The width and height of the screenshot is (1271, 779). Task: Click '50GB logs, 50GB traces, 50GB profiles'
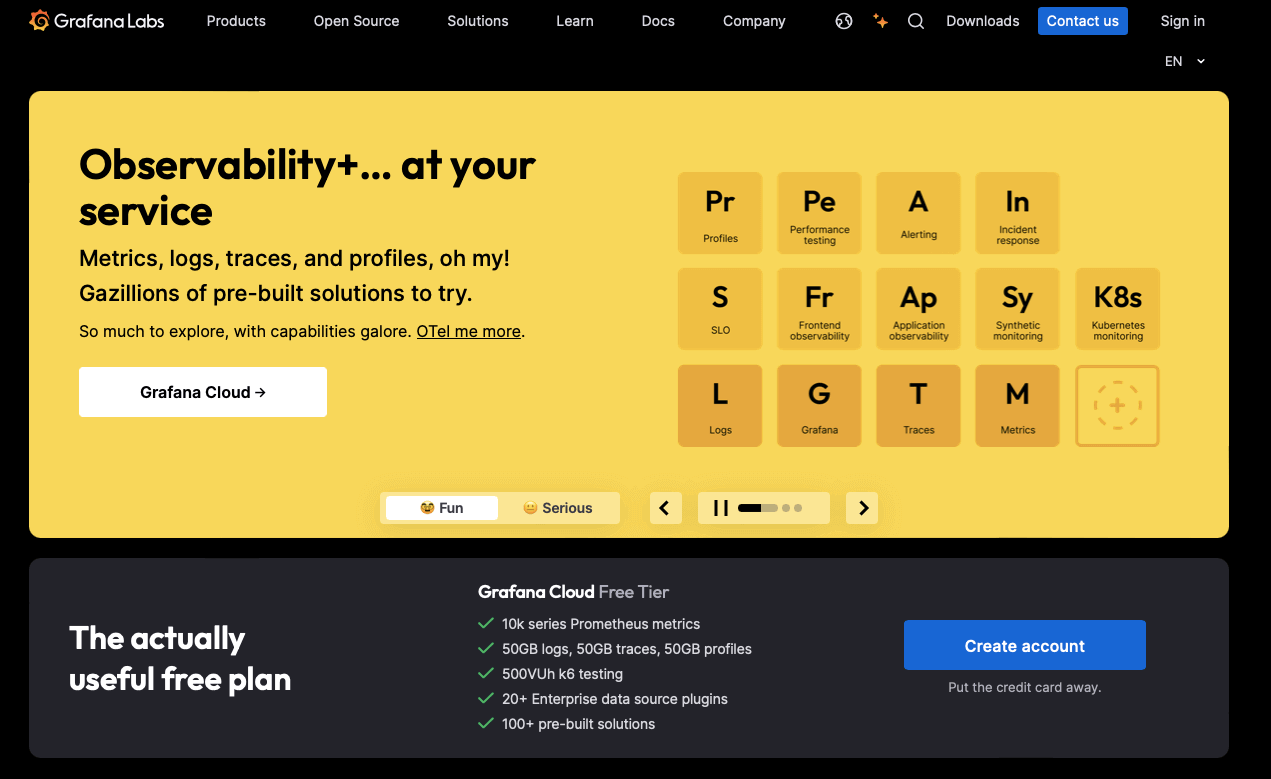pos(627,648)
